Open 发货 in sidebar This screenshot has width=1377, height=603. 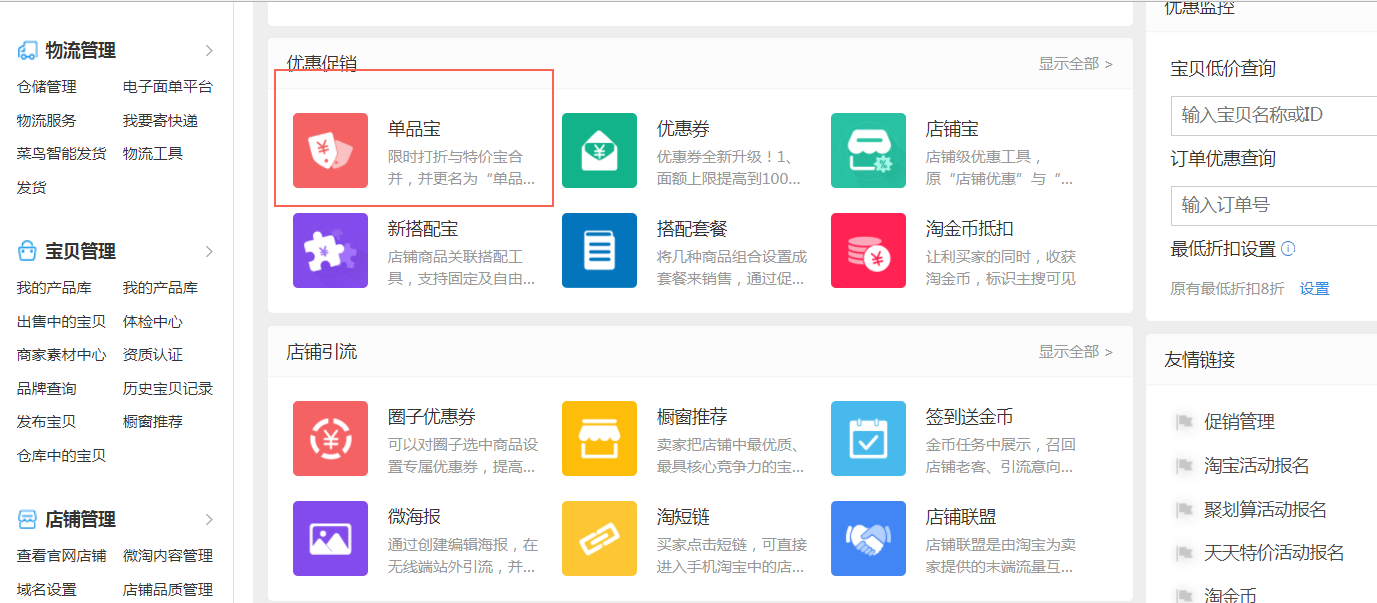point(32,188)
